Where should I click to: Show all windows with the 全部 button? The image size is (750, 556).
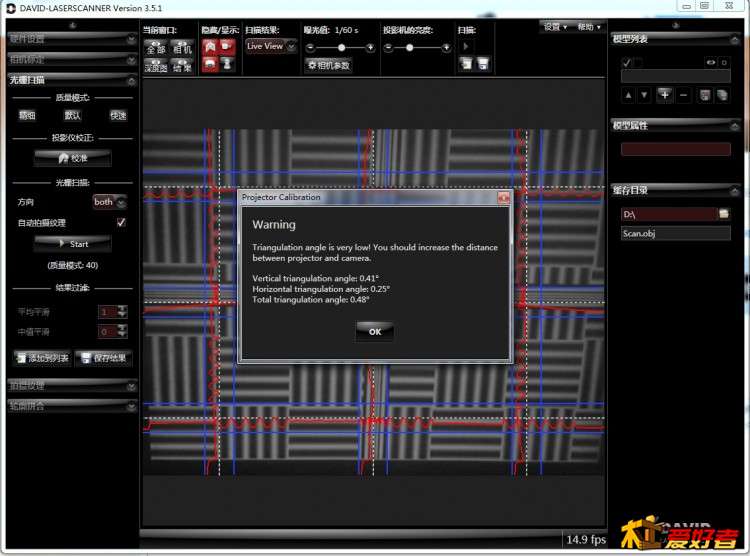(156, 48)
